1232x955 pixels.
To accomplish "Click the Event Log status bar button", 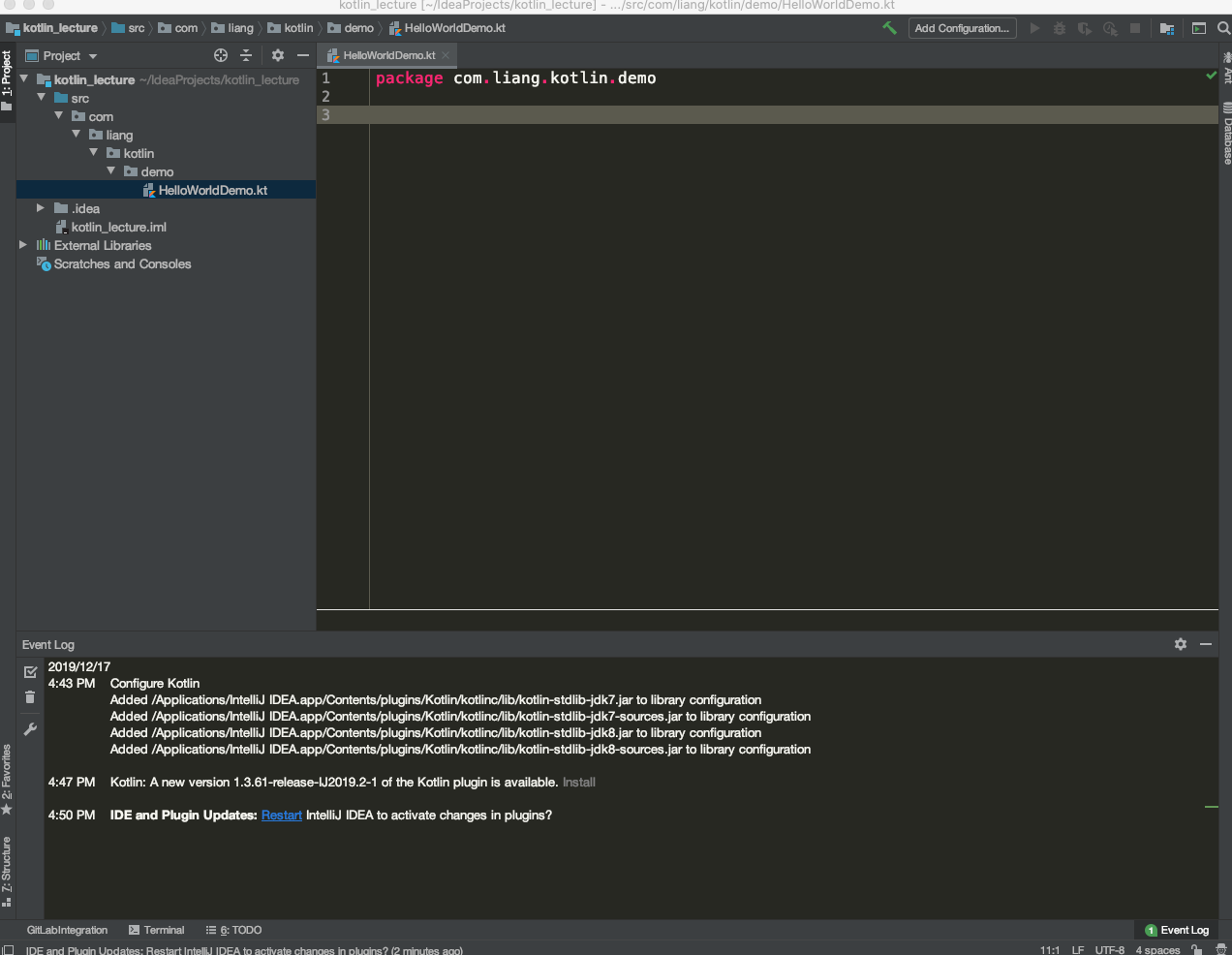I will [x=1177, y=930].
